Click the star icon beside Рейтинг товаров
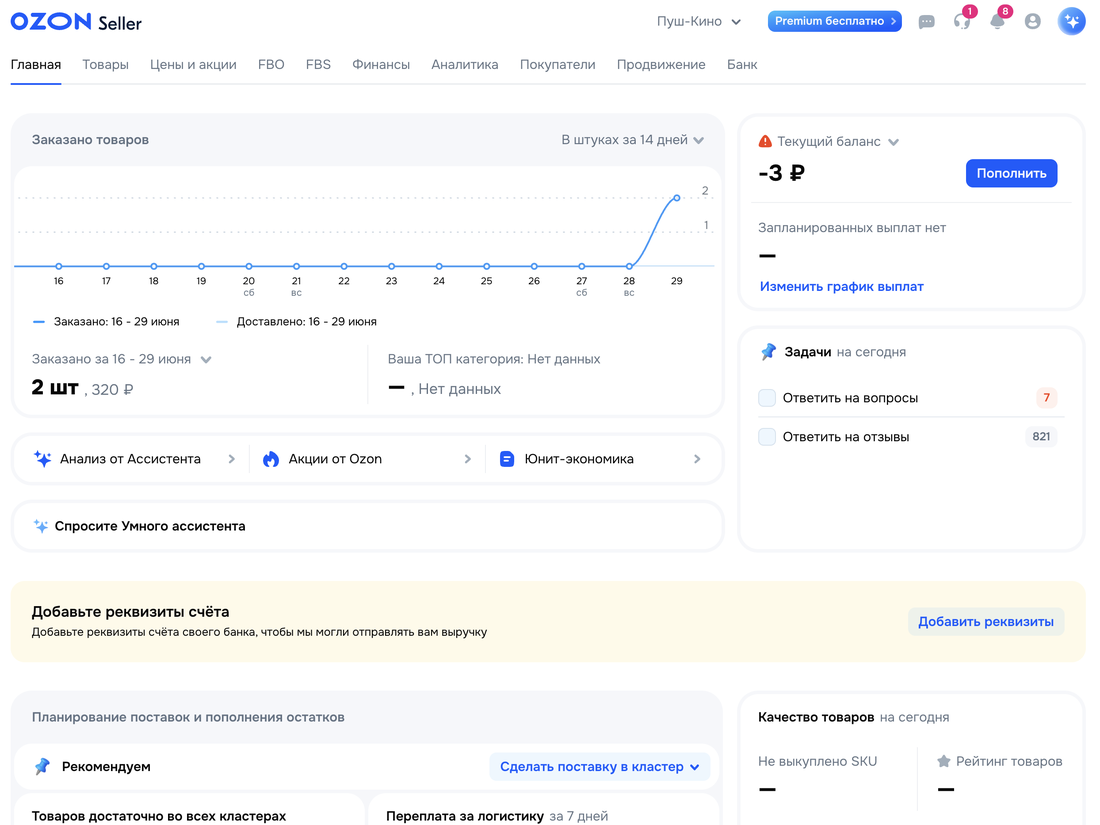1100x825 pixels. [944, 761]
